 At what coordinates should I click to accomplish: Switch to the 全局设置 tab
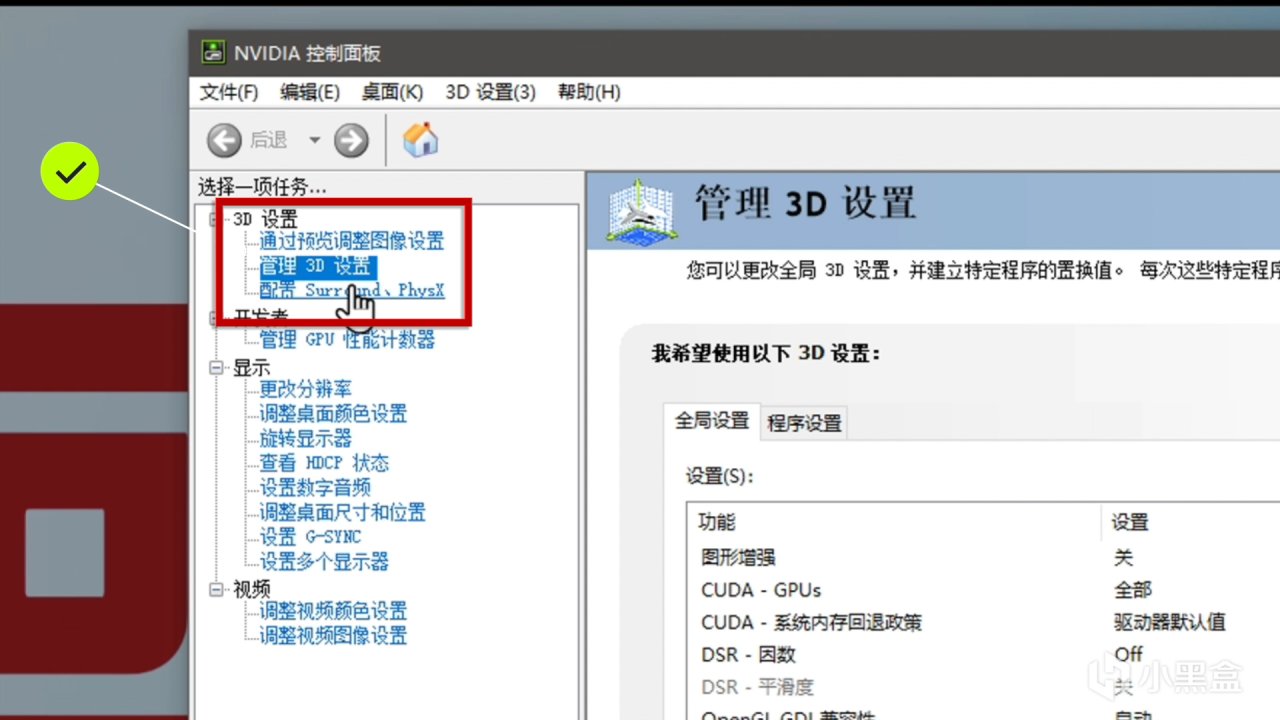coord(711,421)
